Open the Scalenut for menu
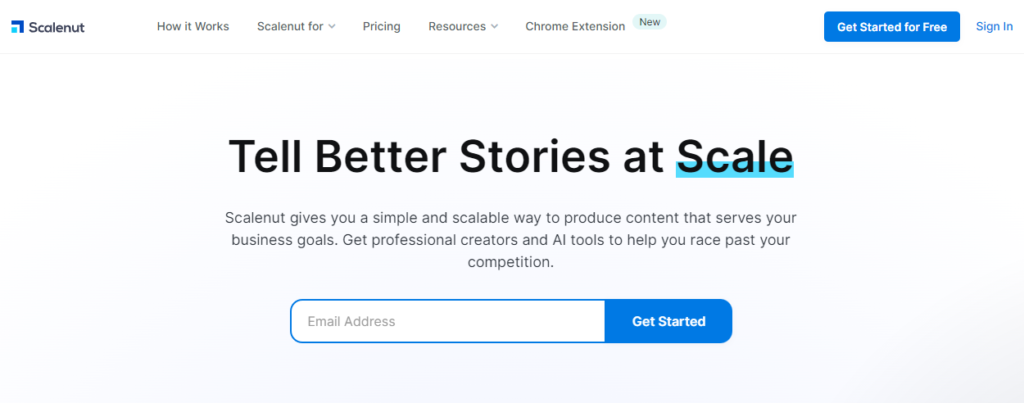Screen dimensions: 1024x403 point(289,26)
